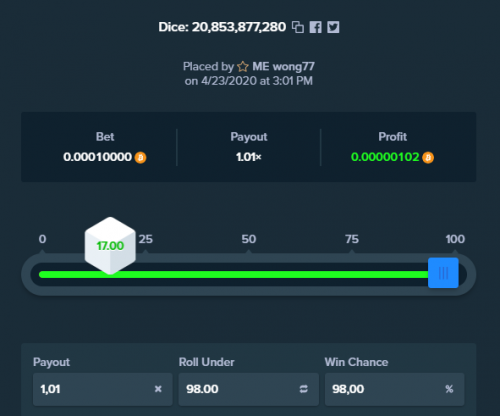This screenshot has width=500, height=416.
Task: Click the 75 mark on the slider scale
Action: coord(352,239)
